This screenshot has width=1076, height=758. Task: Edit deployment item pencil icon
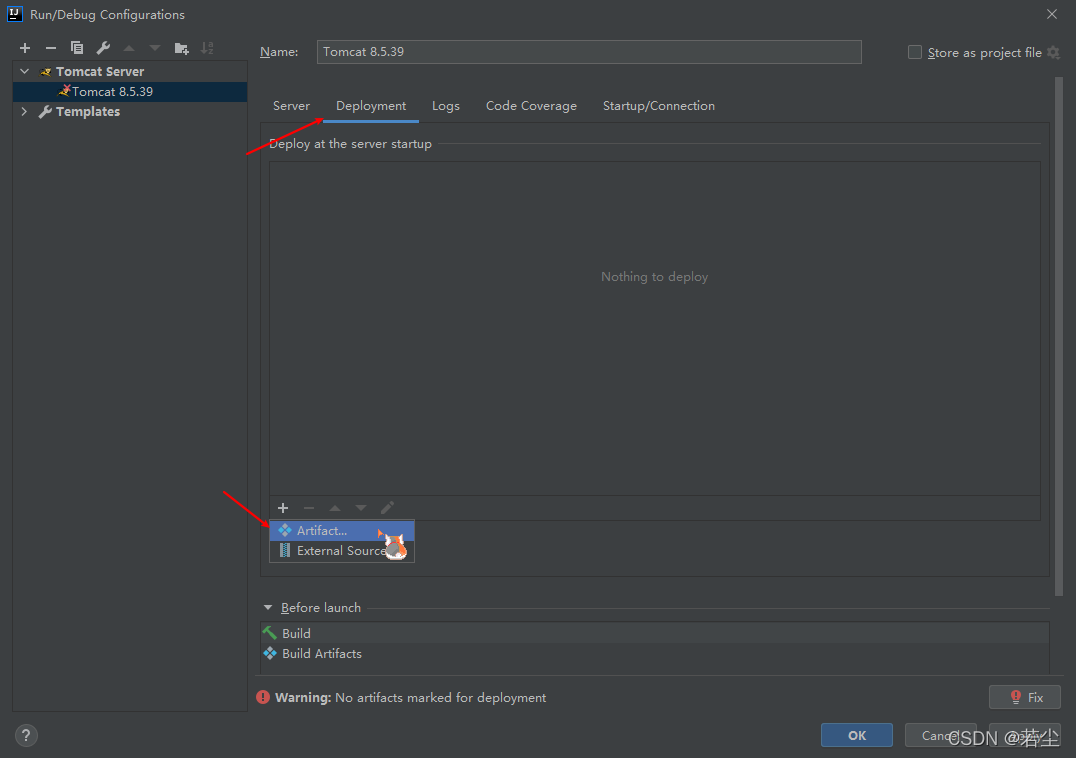pos(387,508)
